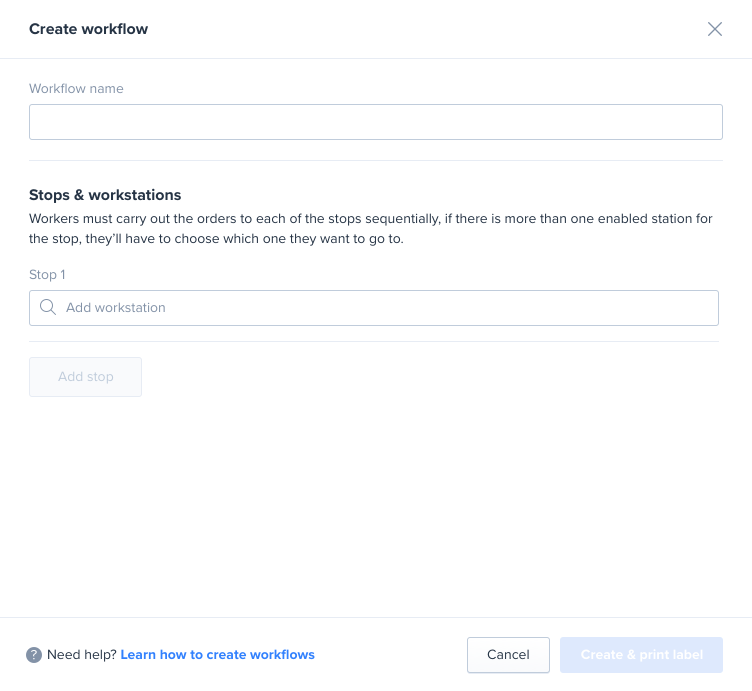Click the Add stop button

[85, 377]
